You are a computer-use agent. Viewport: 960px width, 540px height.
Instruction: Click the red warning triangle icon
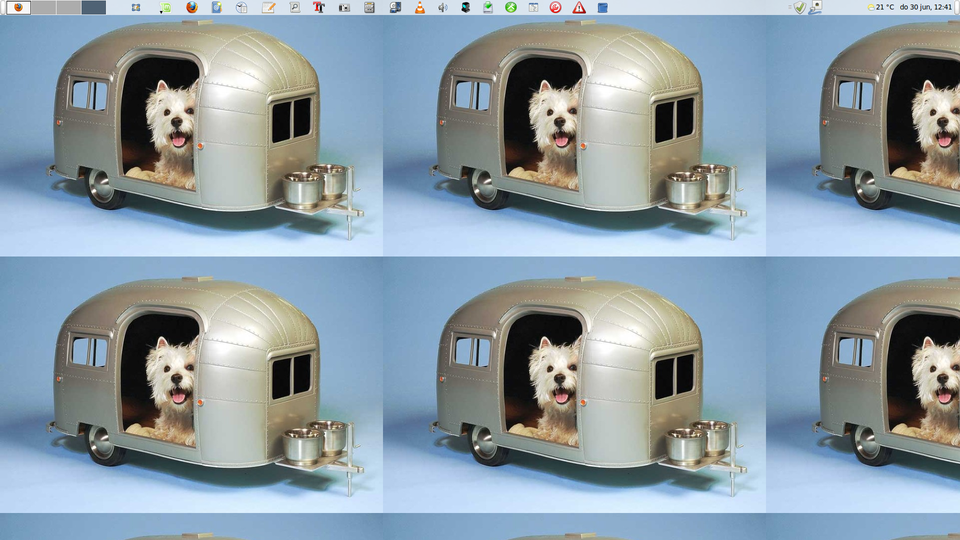click(x=579, y=7)
